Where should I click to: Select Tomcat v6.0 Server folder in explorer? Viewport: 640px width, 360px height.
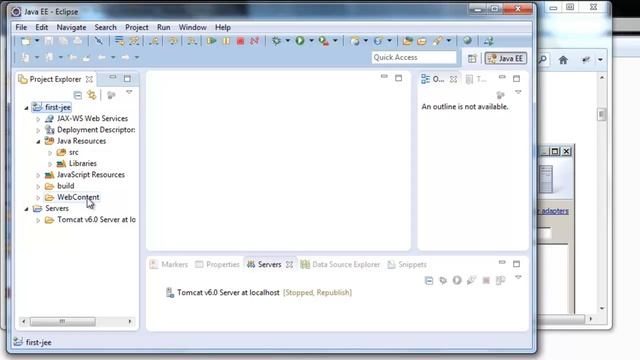96,220
